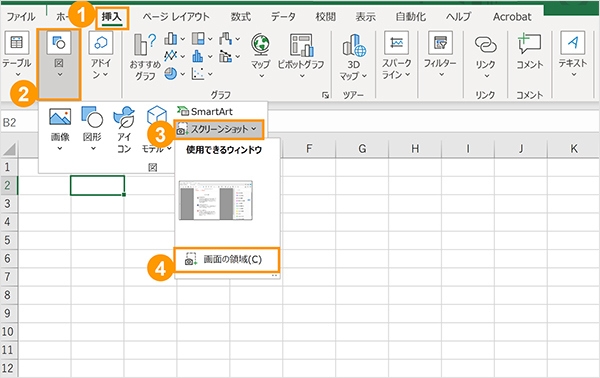The height and width of the screenshot is (378, 600).
Task: Select column header F
Action: [x=309, y=148]
